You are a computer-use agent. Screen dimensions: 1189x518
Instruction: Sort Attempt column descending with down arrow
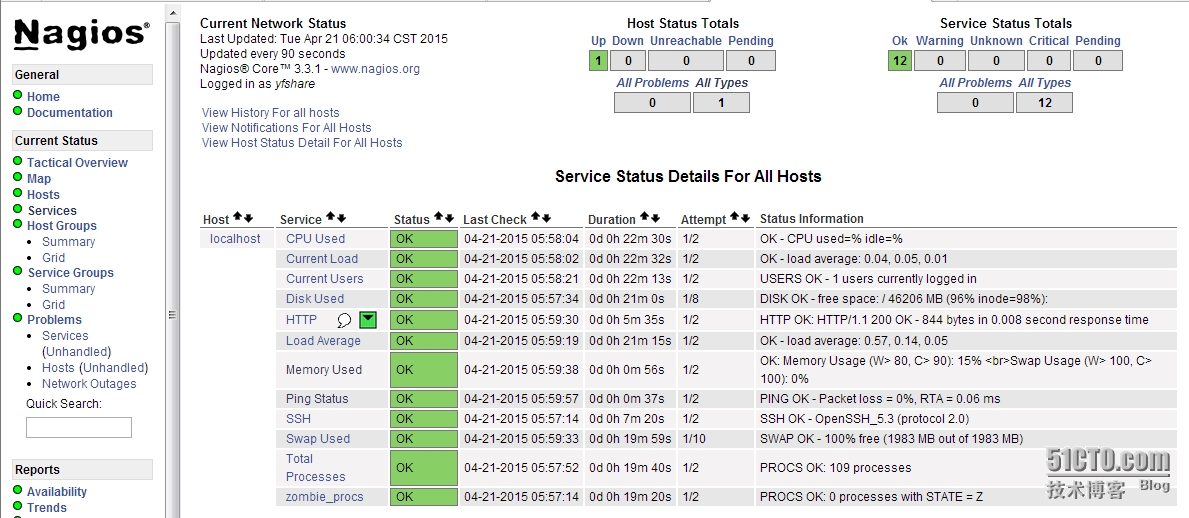pyautogui.click(x=745, y=217)
